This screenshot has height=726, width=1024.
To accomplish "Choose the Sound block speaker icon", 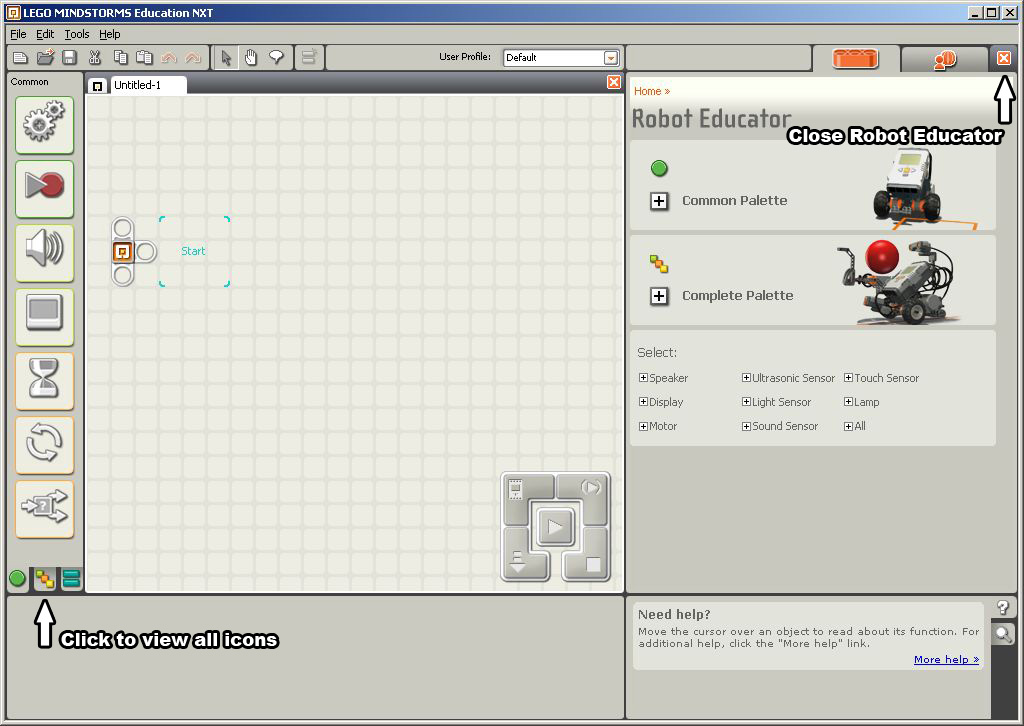I will click(44, 253).
